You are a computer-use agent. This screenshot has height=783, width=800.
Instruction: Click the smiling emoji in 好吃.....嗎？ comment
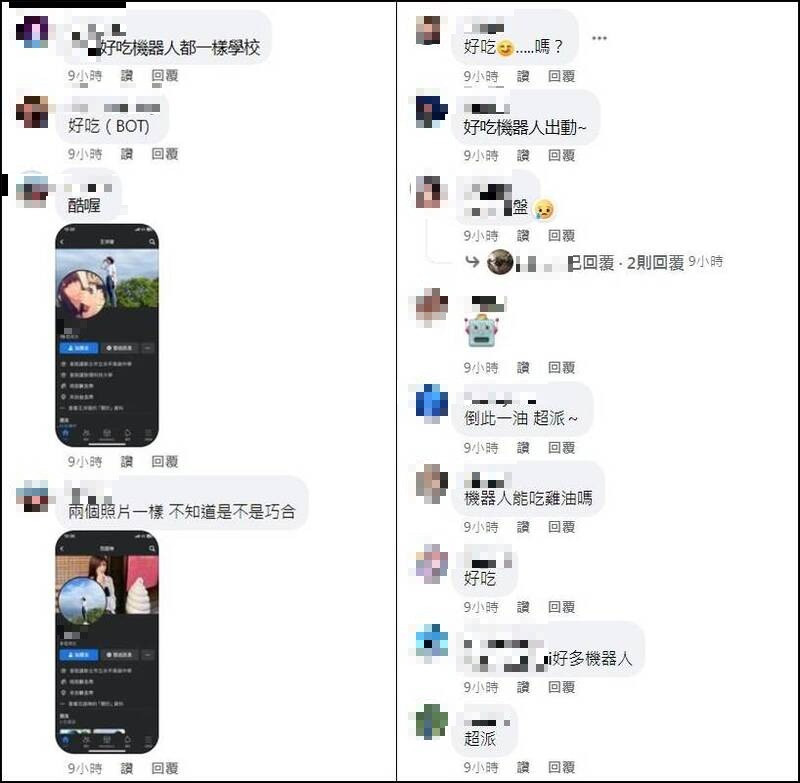point(505,48)
